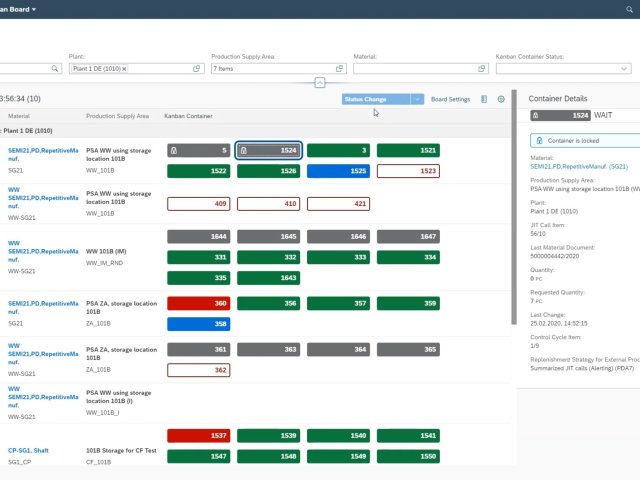Open the table settings gear icon
The image size is (640, 480).
(501, 100)
